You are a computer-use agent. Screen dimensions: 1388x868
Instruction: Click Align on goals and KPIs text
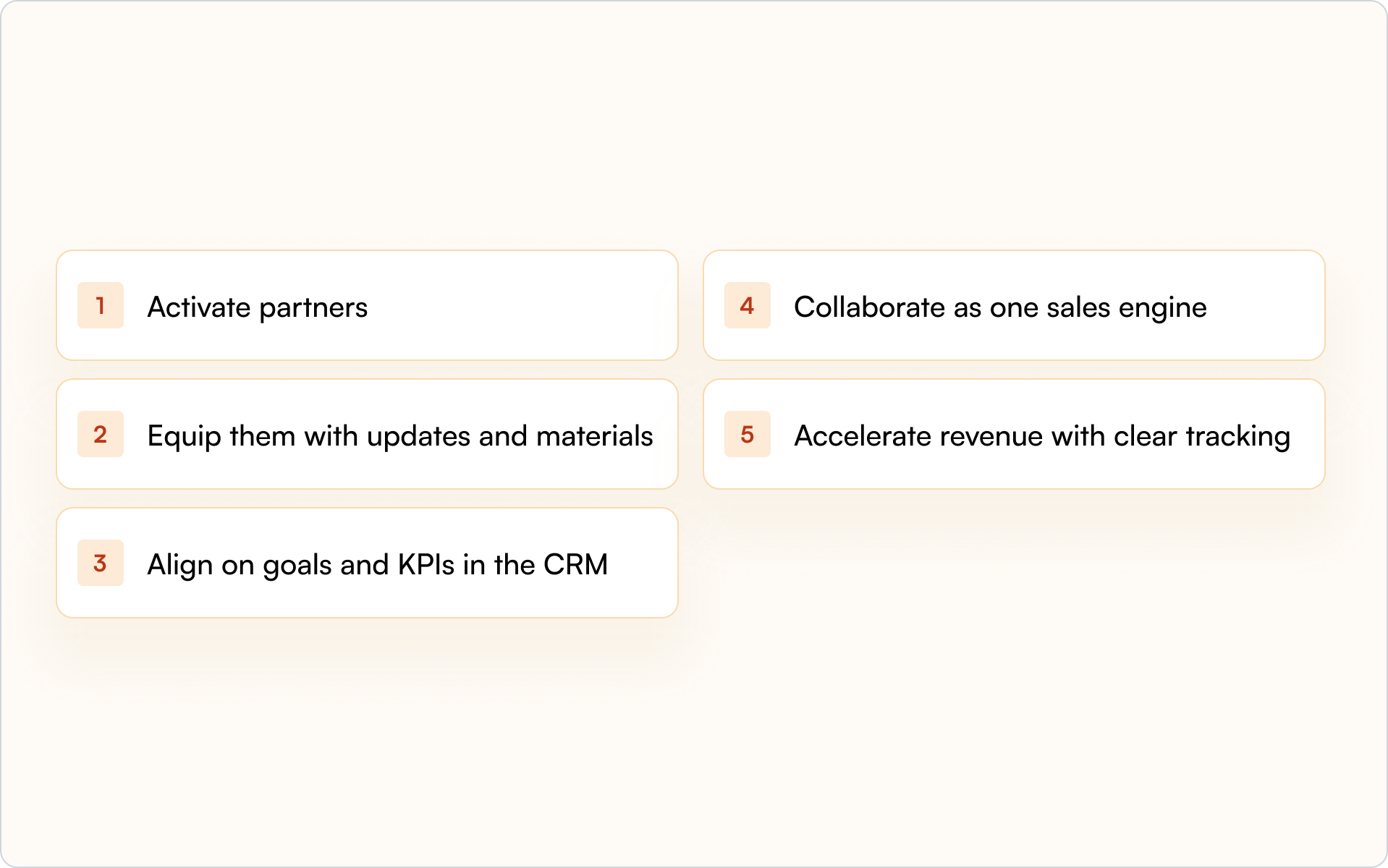click(x=301, y=565)
